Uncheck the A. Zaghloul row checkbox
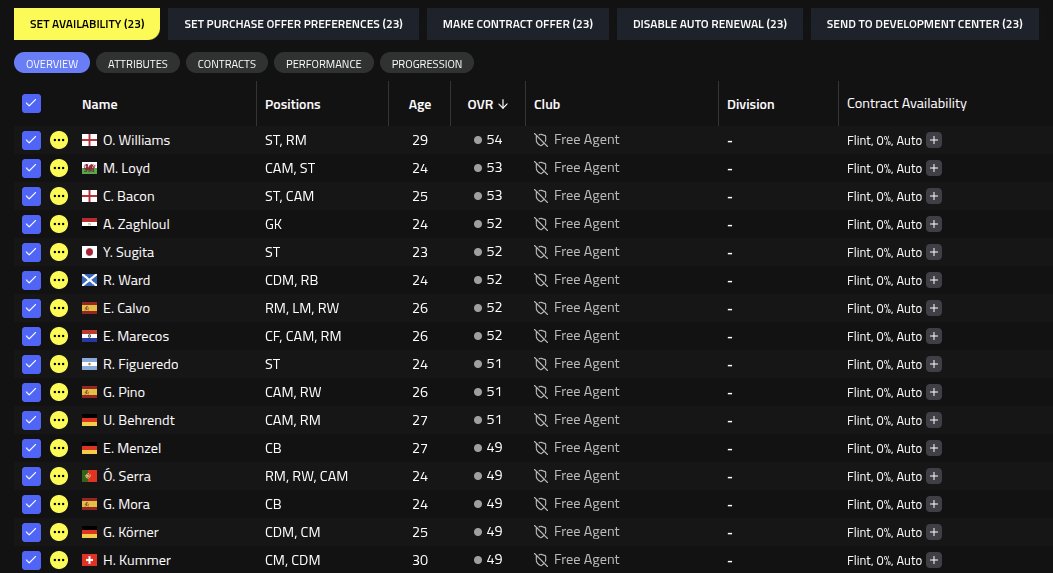The image size is (1053, 573). point(32,224)
